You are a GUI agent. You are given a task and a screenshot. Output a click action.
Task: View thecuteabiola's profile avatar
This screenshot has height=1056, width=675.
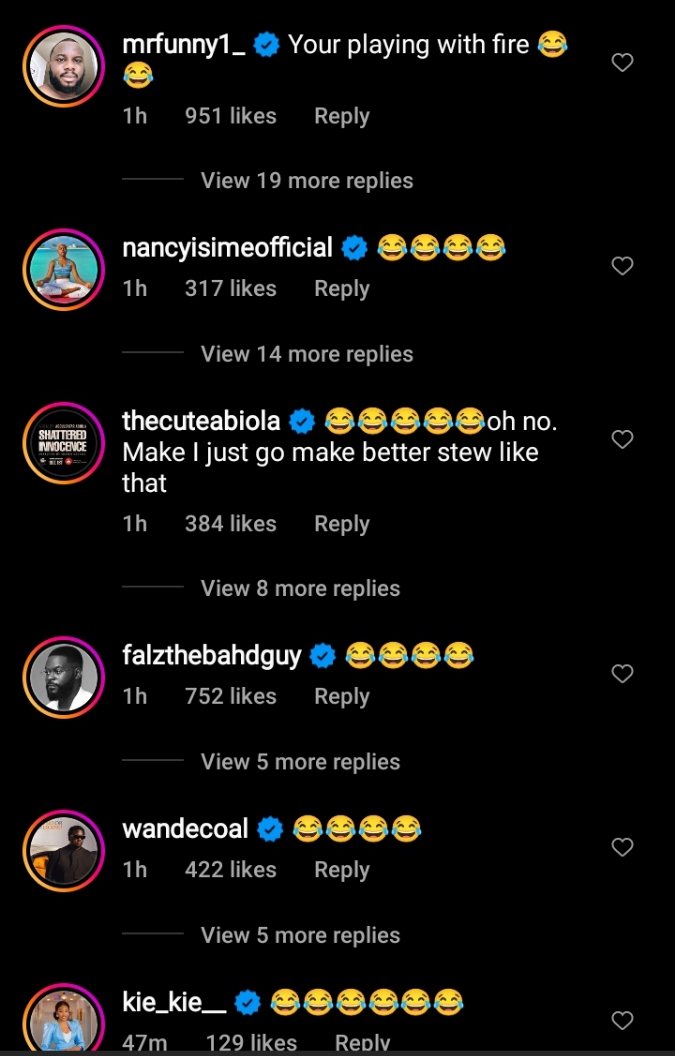point(63,443)
